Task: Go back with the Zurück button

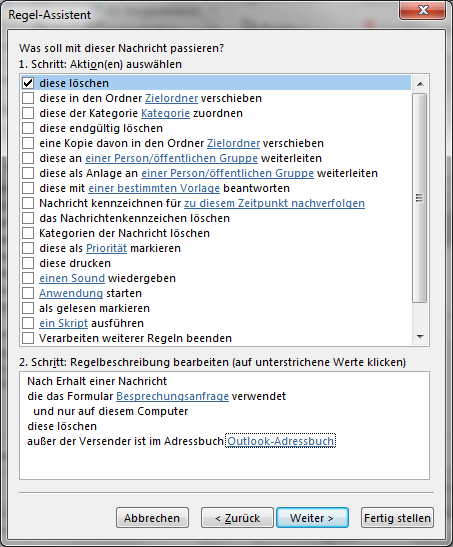Action: click(237, 518)
